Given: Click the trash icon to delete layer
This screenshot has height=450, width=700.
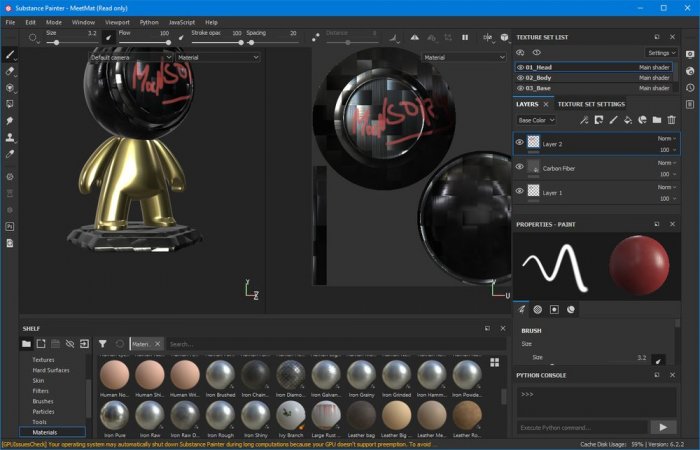Looking at the screenshot, I should 671,120.
